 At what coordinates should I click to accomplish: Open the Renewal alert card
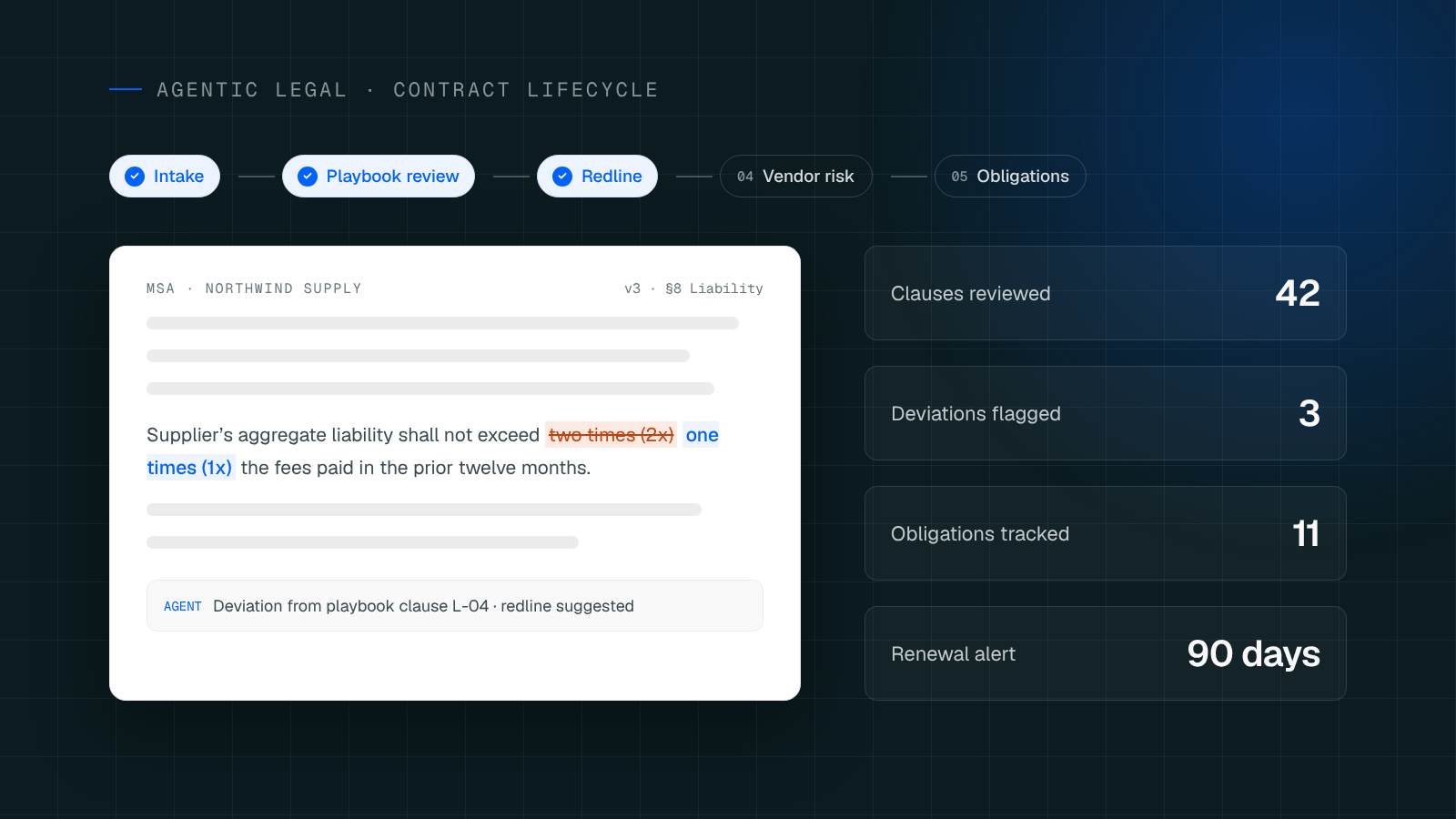[1106, 653]
